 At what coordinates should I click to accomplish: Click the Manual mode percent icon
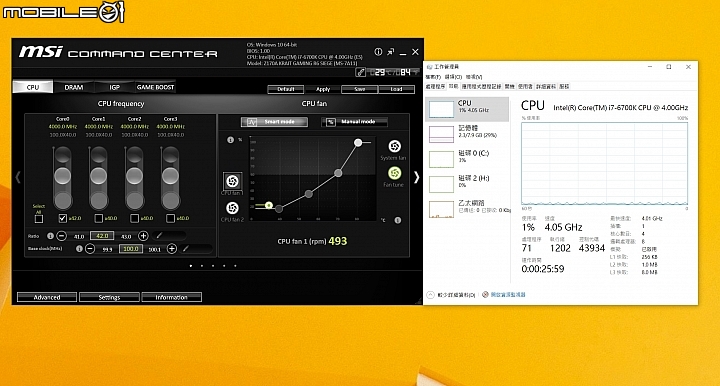pos(331,122)
